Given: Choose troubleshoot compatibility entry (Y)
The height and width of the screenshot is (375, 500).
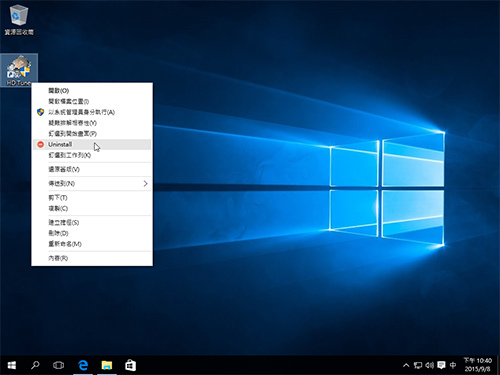Looking at the screenshot, I should coord(92,123).
